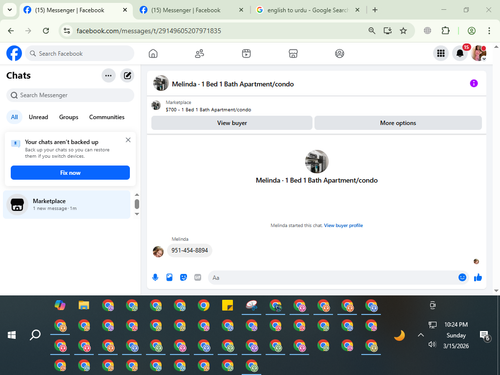Click the 951-454-8894 message bubble

pyautogui.click(x=190, y=250)
